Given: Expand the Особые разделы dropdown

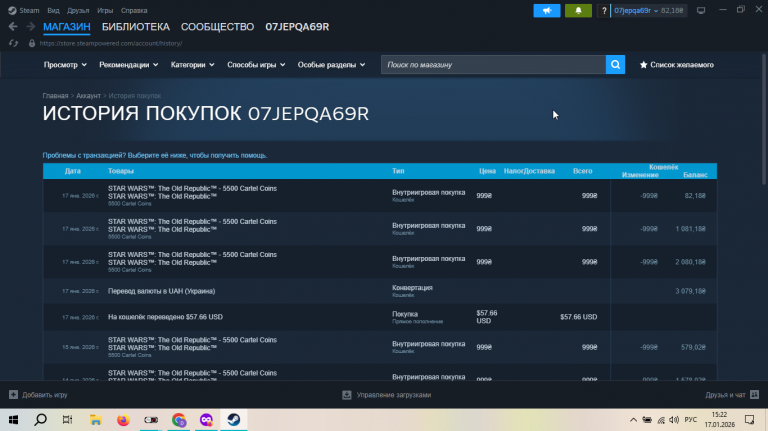Looking at the screenshot, I should 332,65.
